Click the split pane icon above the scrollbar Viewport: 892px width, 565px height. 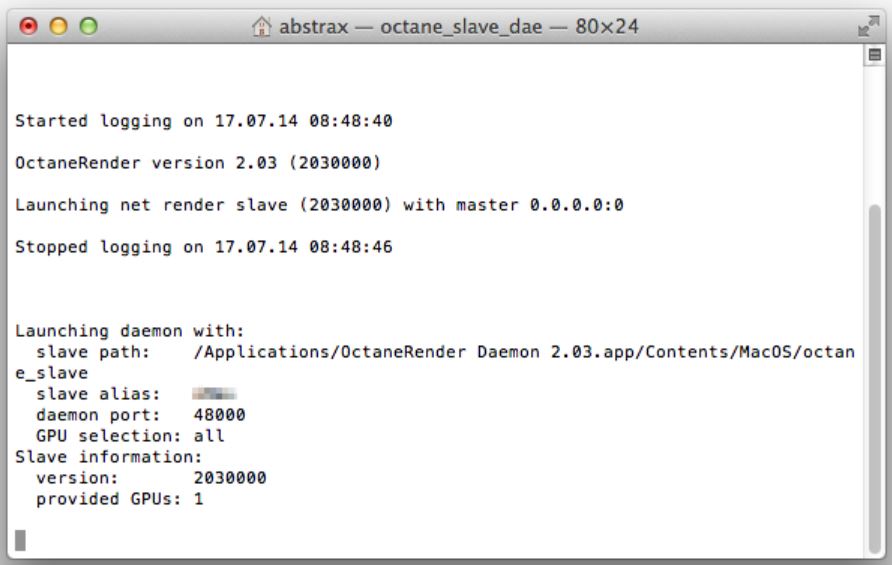click(x=877, y=59)
